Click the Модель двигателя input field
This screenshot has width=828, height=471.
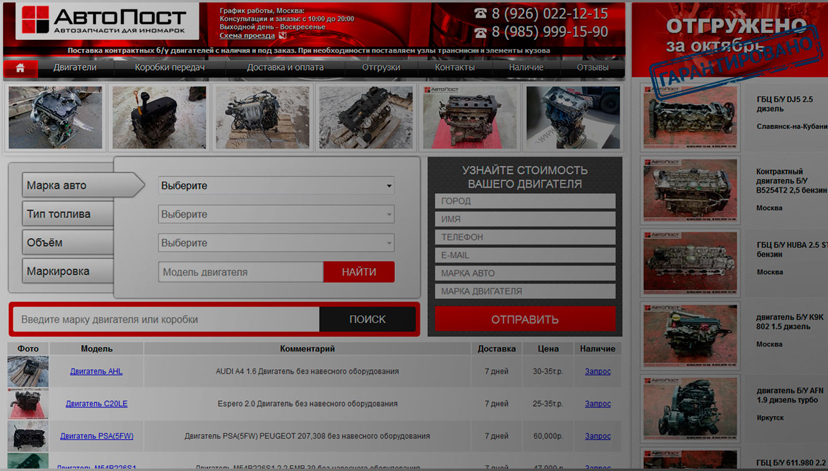241,272
